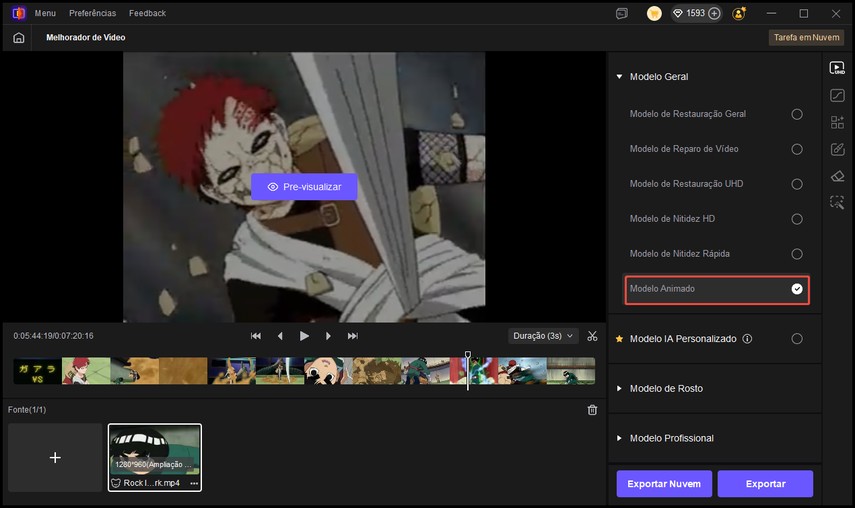Step forward one frame
The width and height of the screenshot is (855, 508).
coord(328,336)
